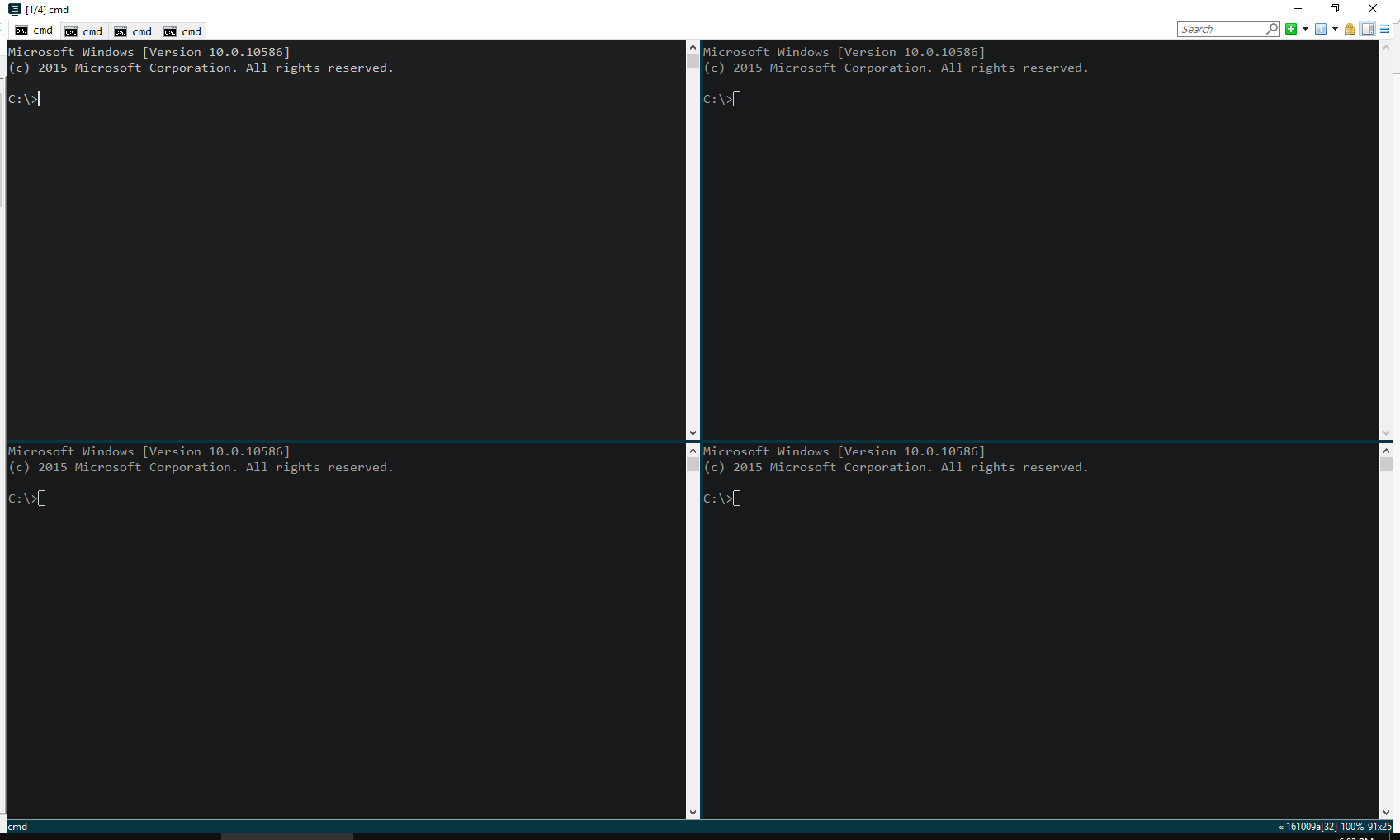Switch to the third cmd tab
The width and height of the screenshot is (1400, 840).
[133, 31]
